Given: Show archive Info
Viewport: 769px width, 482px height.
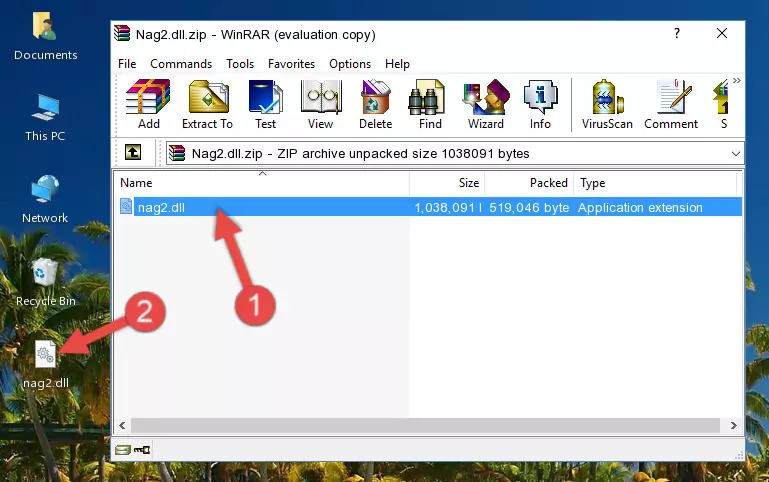Looking at the screenshot, I should tap(540, 104).
